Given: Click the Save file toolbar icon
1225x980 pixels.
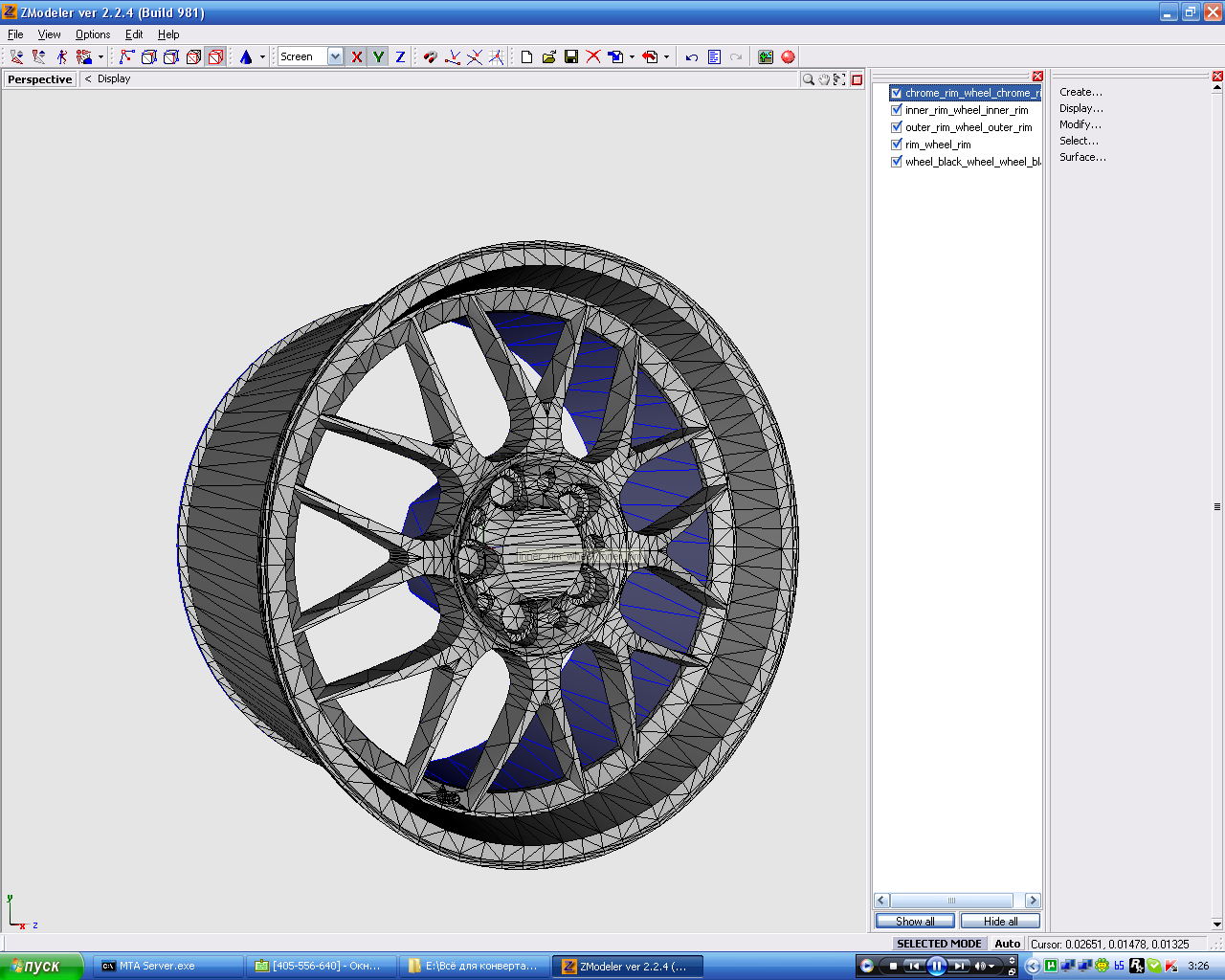Looking at the screenshot, I should tap(571, 57).
